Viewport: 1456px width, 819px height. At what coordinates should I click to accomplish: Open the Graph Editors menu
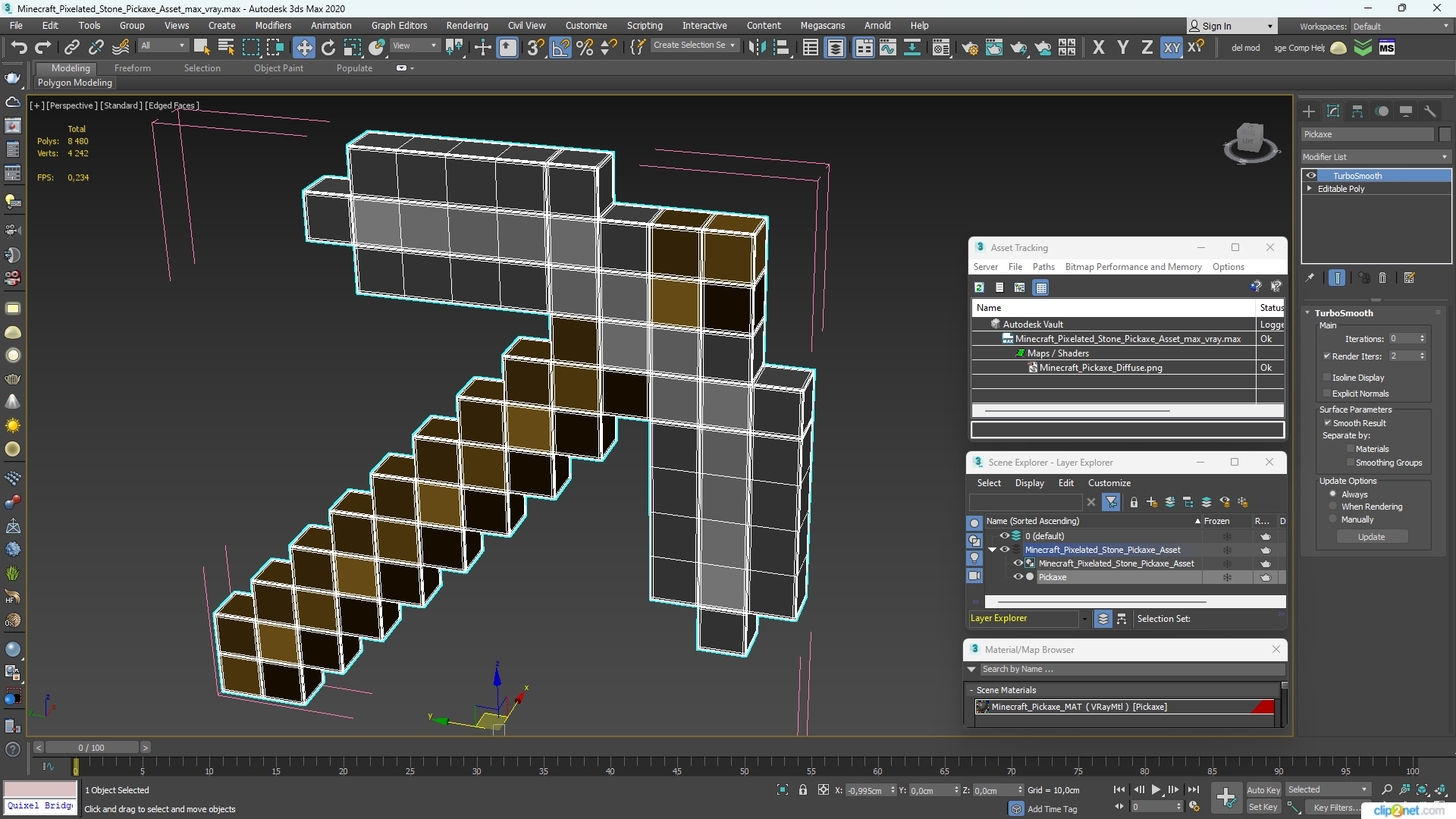tap(399, 25)
